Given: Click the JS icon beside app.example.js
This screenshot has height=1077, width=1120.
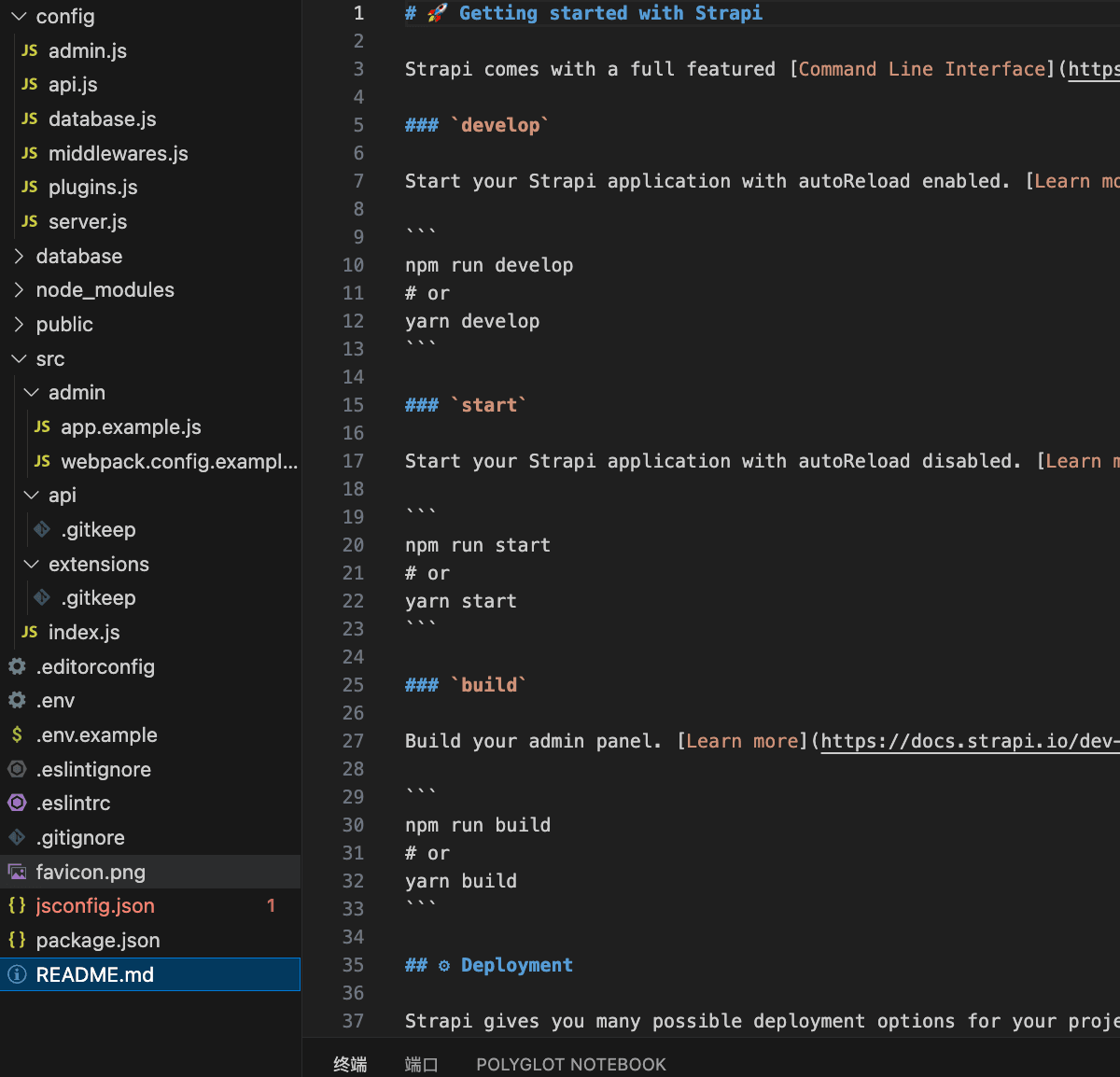Looking at the screenshot, I should [x=42, y=427].
